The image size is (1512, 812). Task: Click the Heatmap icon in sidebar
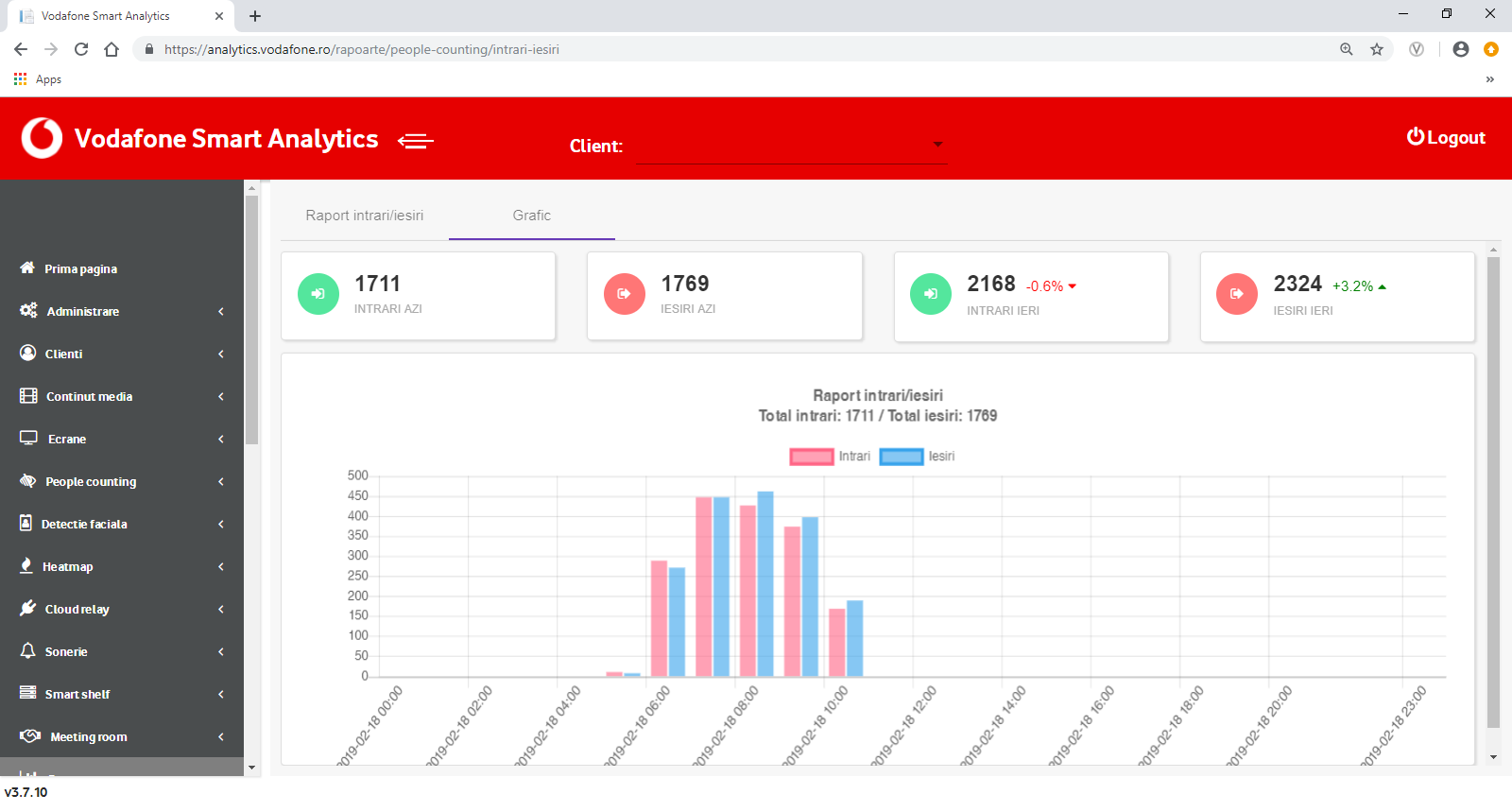click(26, 565)
